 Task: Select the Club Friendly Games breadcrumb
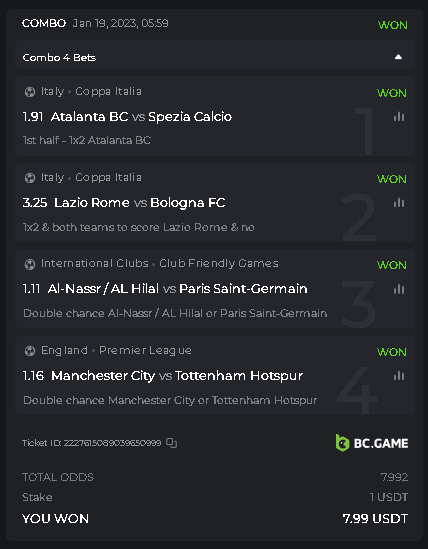(x=219, y=263)
